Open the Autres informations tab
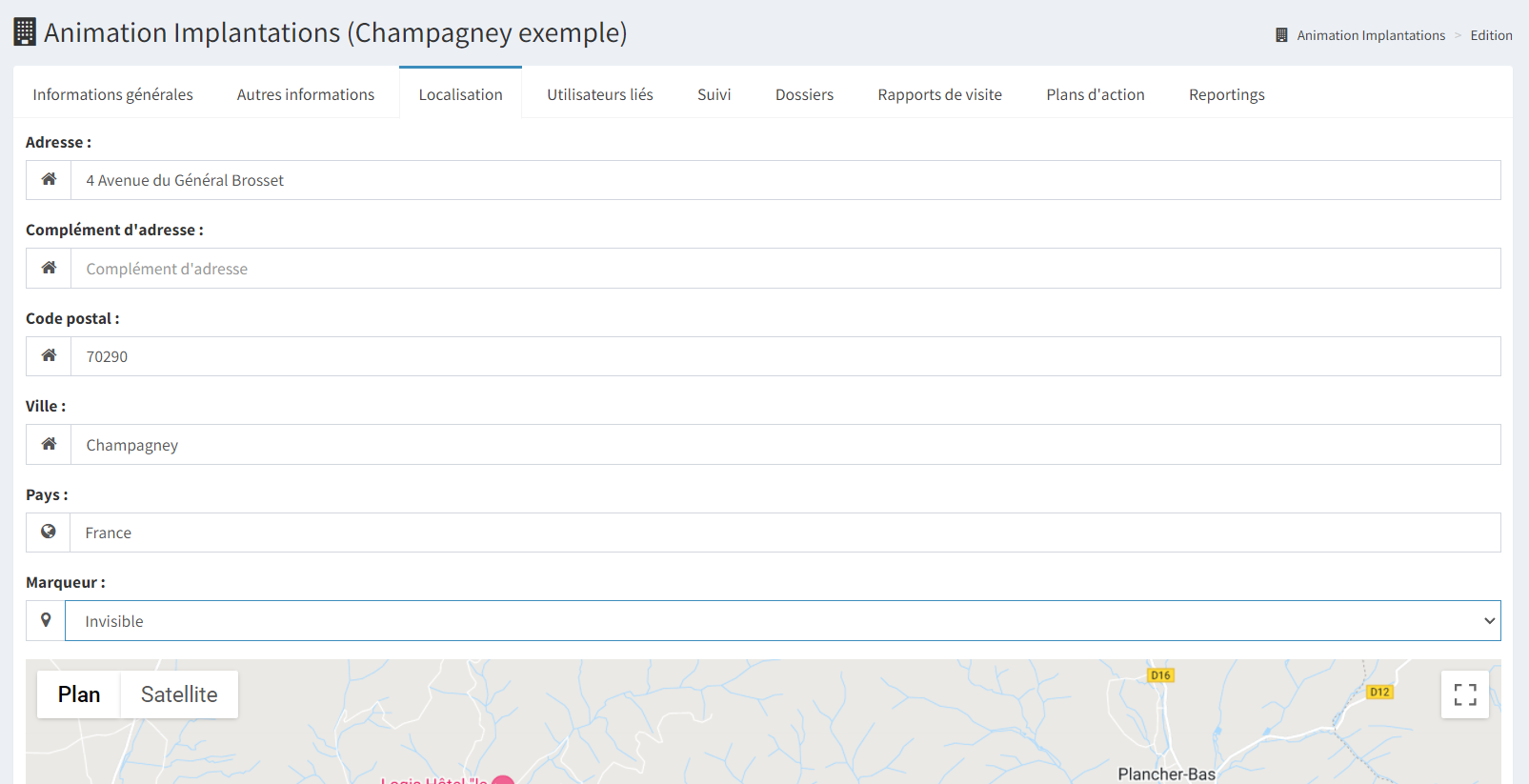 [306, 94]
